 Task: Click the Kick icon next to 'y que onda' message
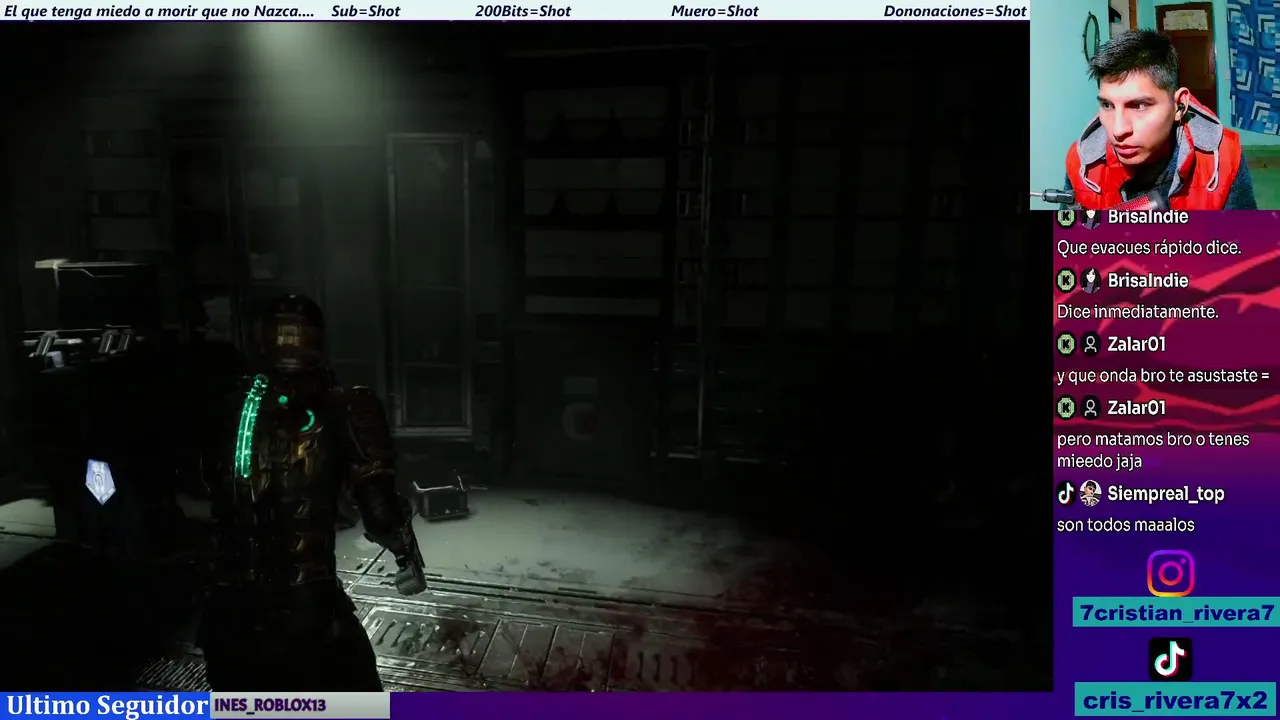pos(1066,344)
